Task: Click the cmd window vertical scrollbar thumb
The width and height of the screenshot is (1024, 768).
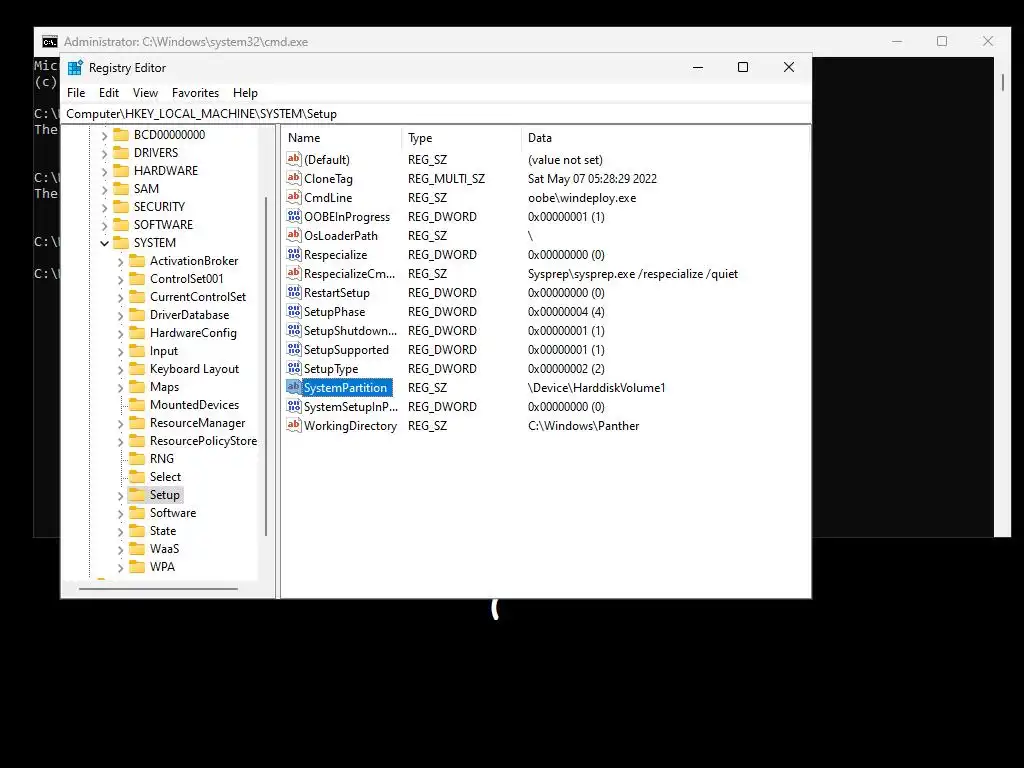Action: pyautogui.click(x=1002, y=82)
